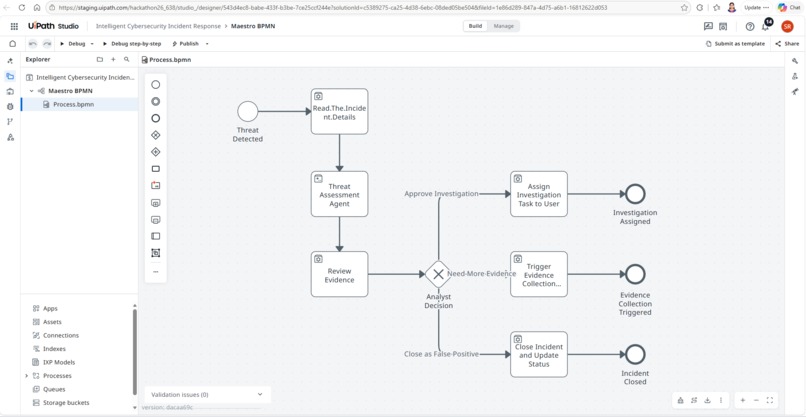Open properties wrench icon in right sidebar
This screenshot has width=806, height=417.
(x=795, y=61)
